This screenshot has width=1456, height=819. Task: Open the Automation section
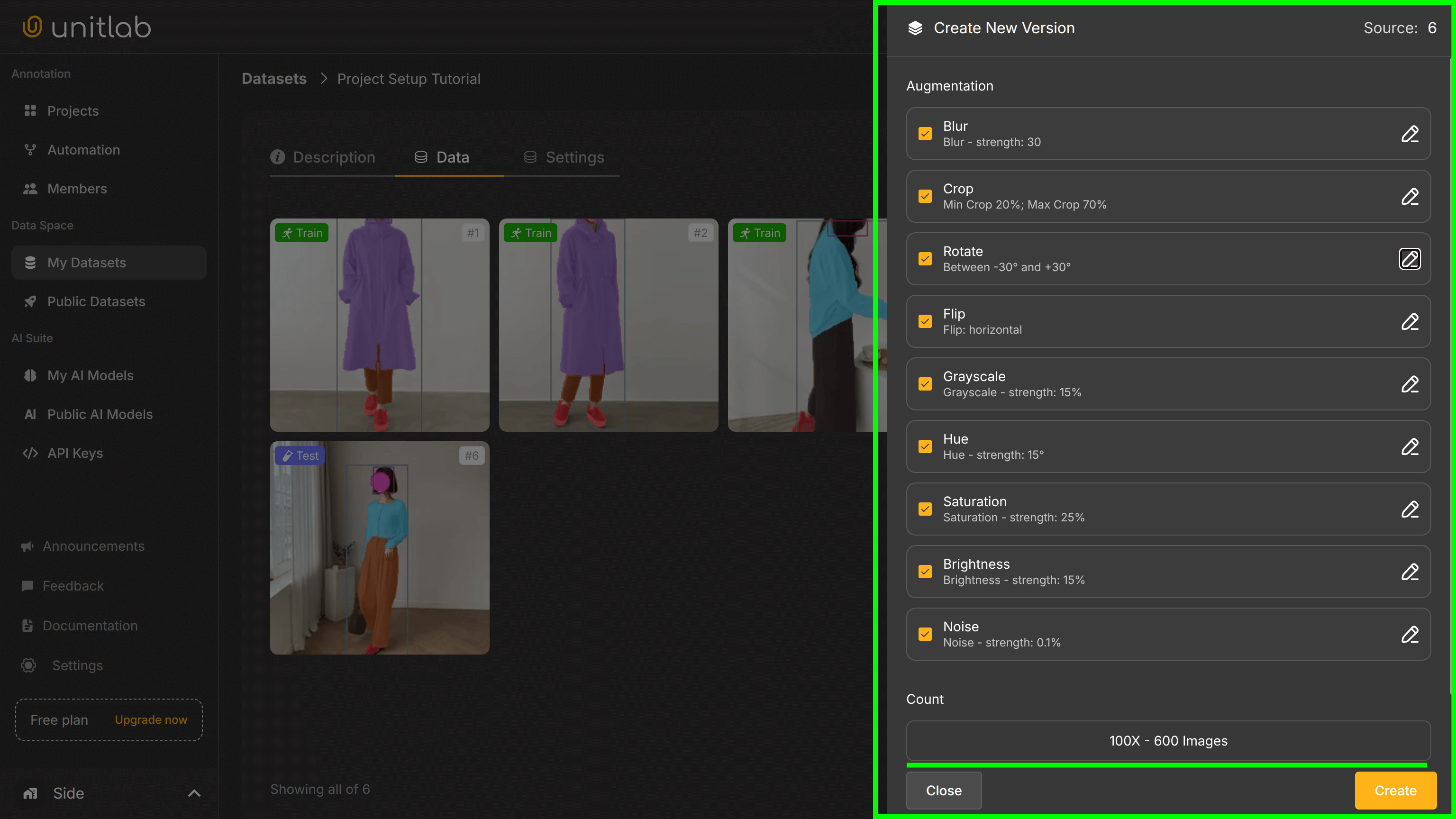click(83, 149)
